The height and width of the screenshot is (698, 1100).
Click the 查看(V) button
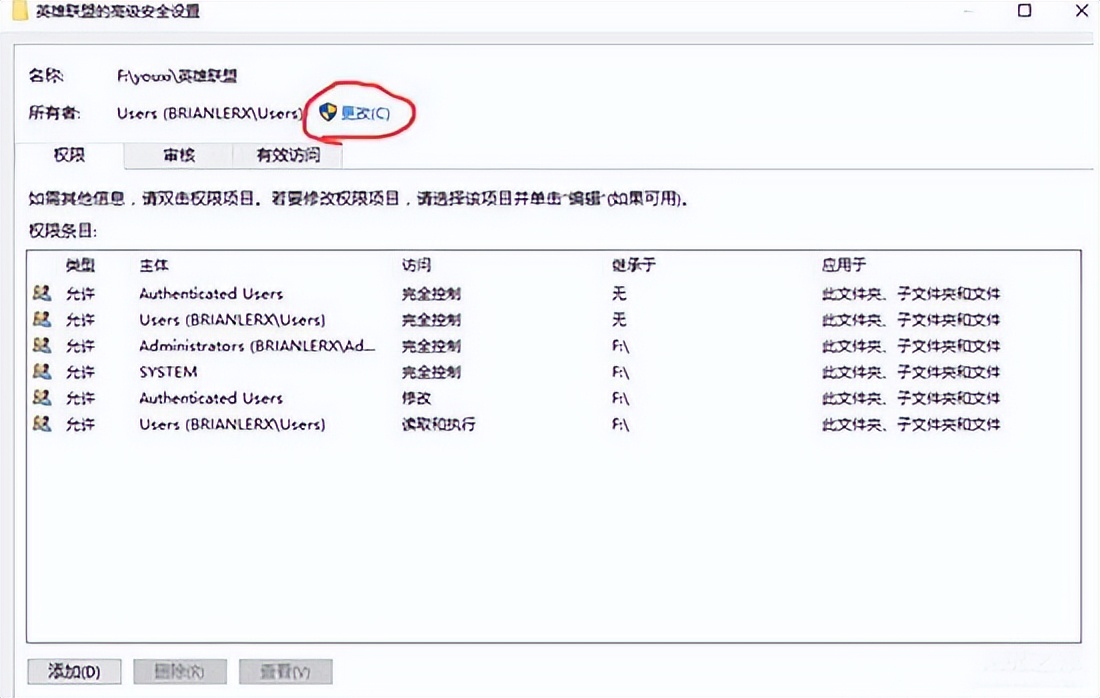click(x=285, y=671)
